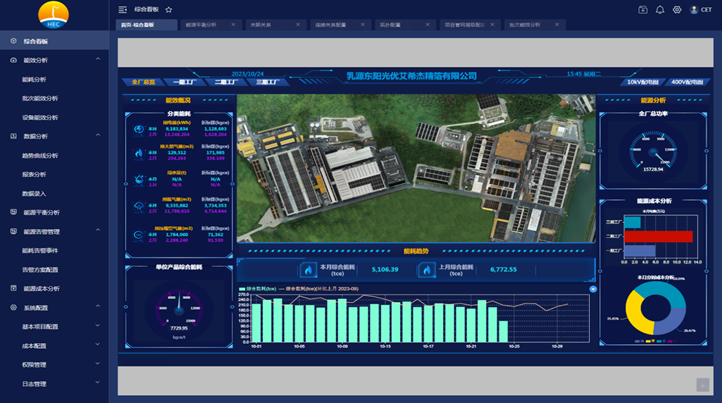
Task: Collapse the sidebar with the menu-fold icon
Action: 122,10
